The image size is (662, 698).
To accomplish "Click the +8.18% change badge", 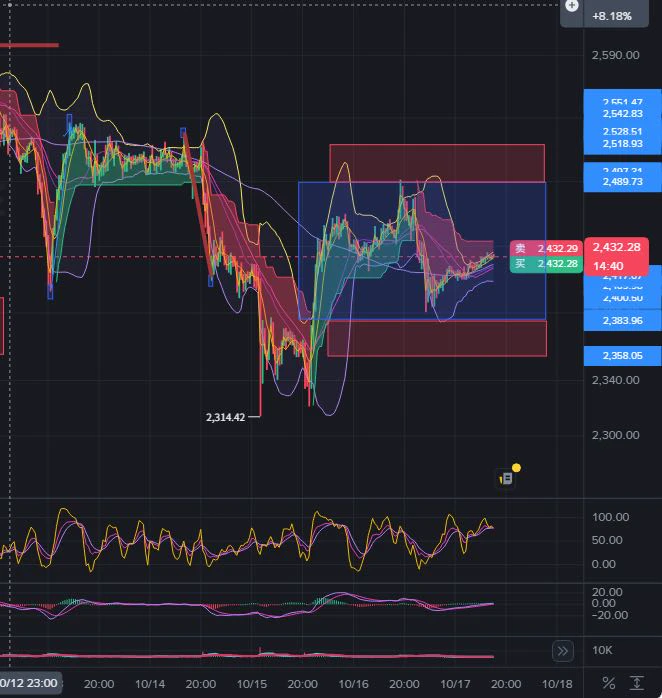I will (x=612, y=16).
